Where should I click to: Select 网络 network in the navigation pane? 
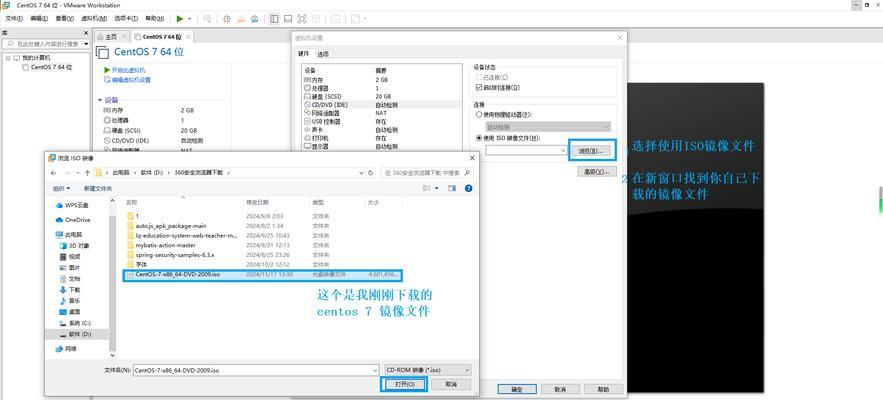[66, 349]
